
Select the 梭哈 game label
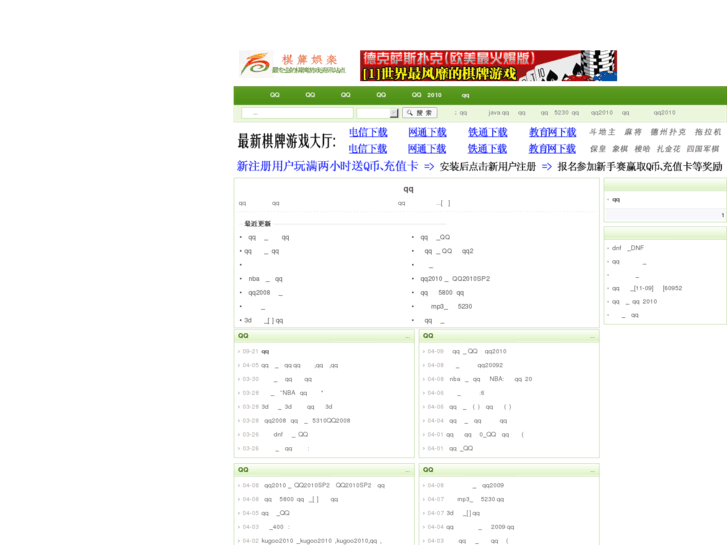tap(642, 149)
